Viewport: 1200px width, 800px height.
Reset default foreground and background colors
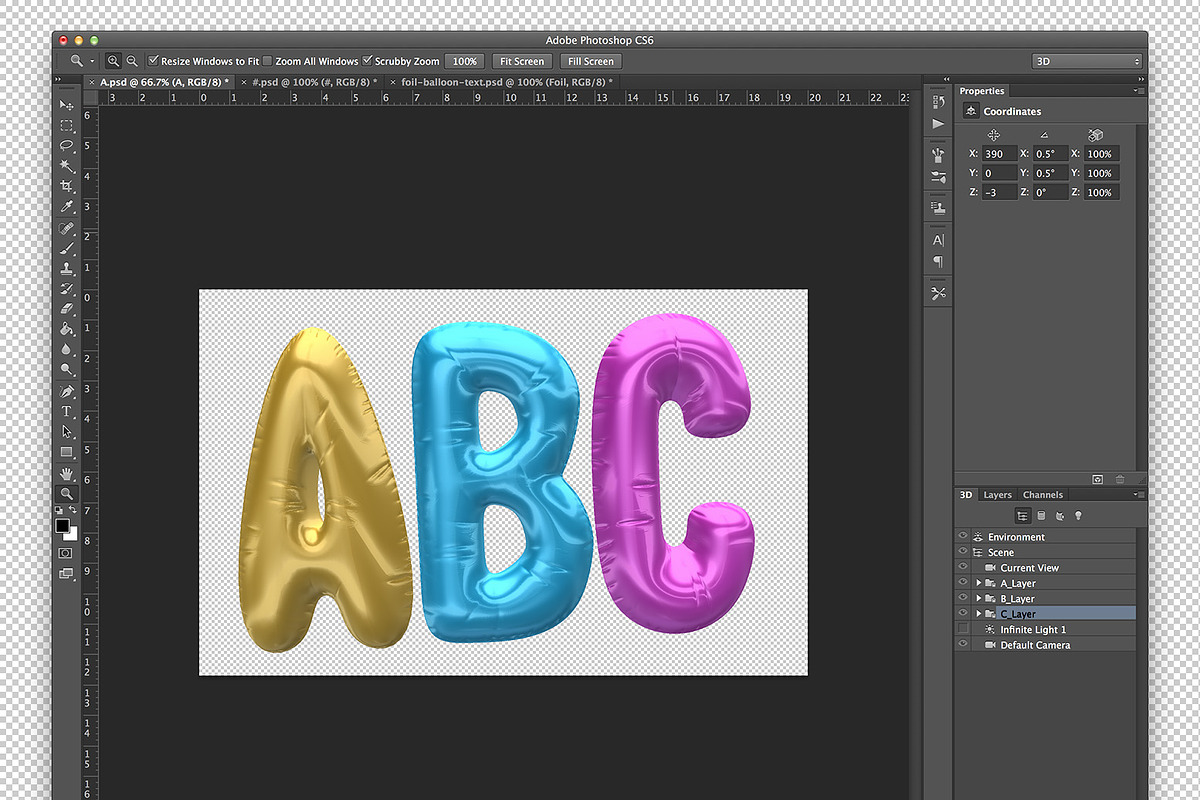pyautogui.click(x=58, y=510)
